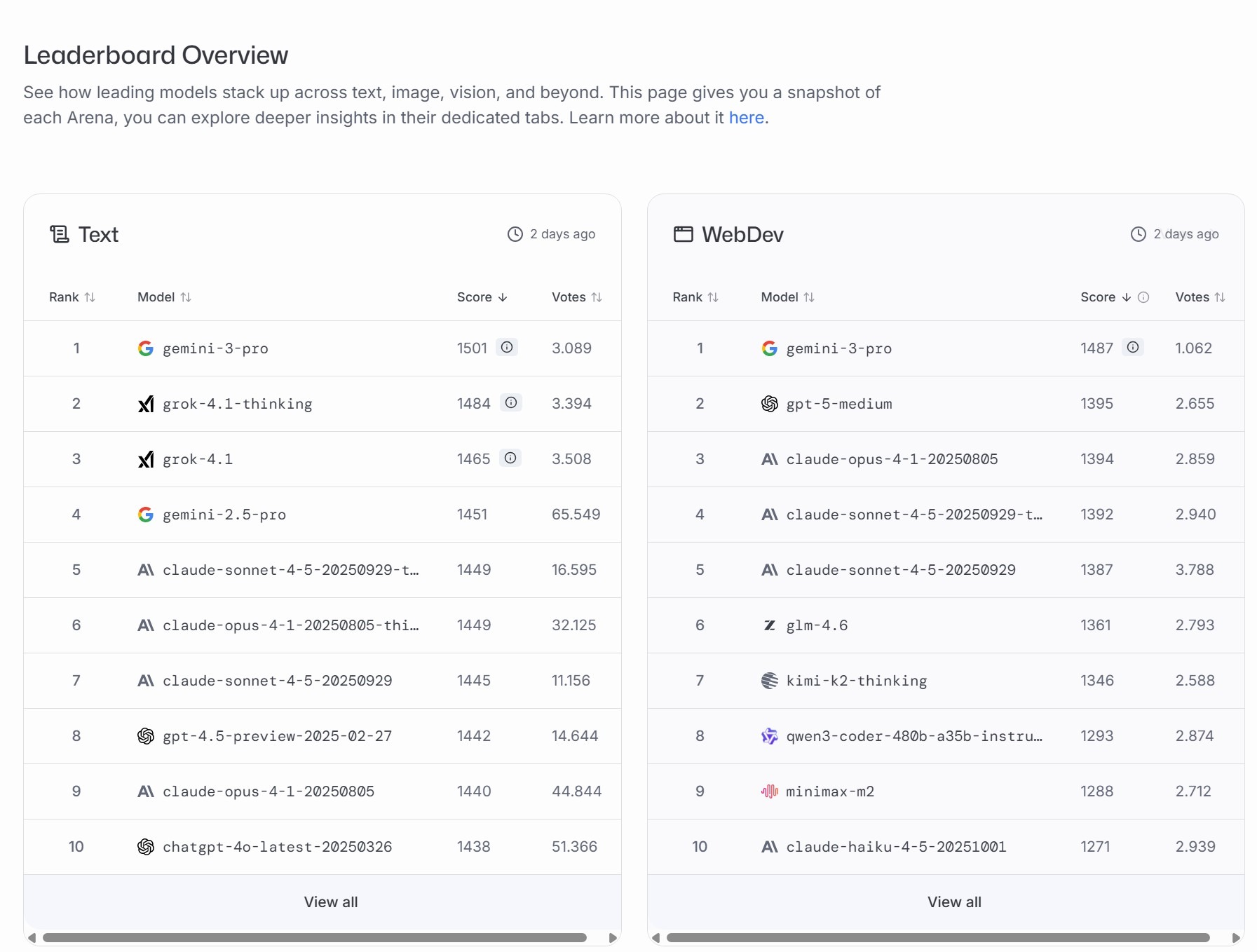Sort Text leaderboard by Rank
This screenshot has width=1257, height=952.
(x=72, y=297)
